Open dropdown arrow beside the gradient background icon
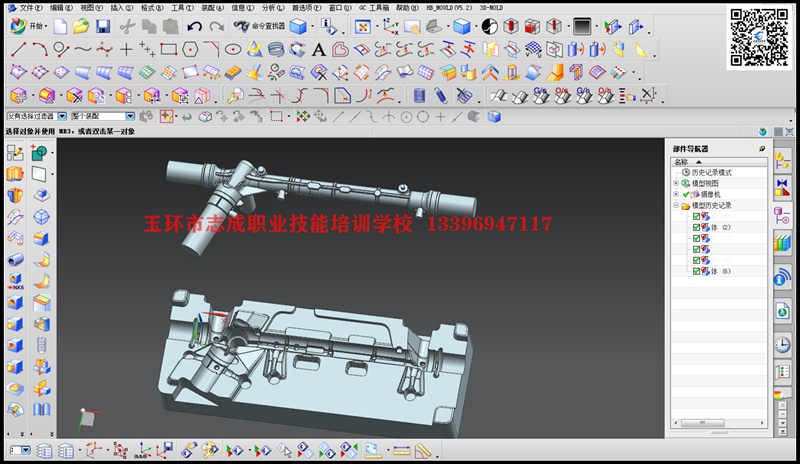800x464 pixels. tap(596, 27)
